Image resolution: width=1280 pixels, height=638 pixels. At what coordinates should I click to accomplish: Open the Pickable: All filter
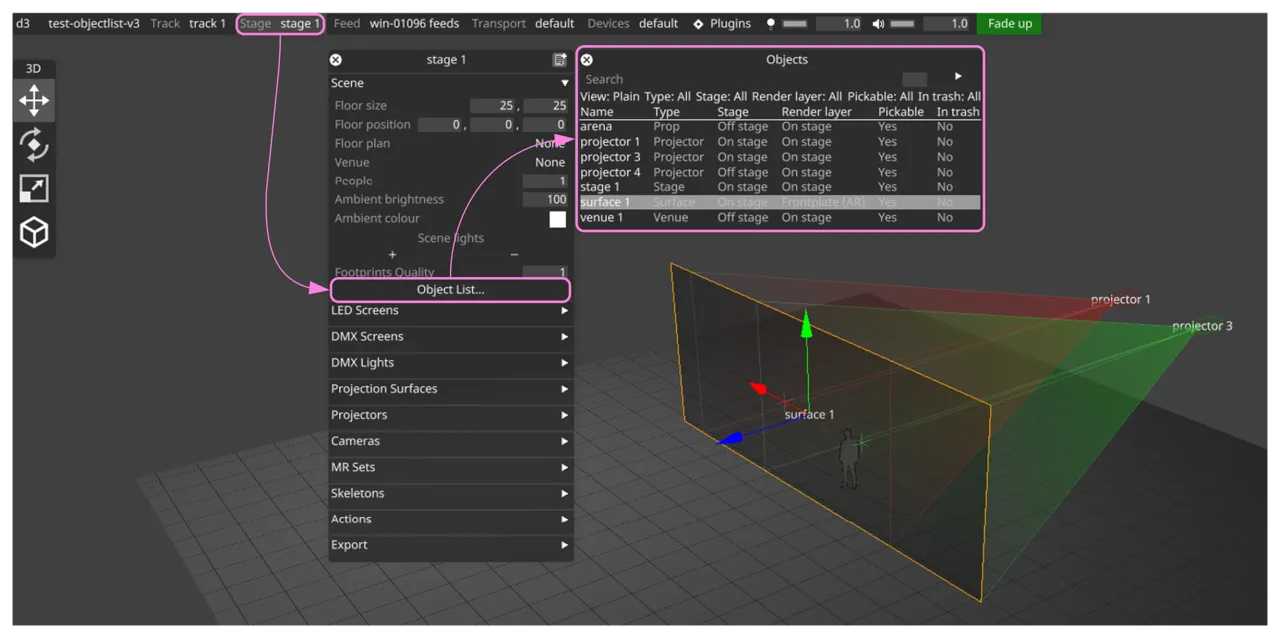[881, 97]
